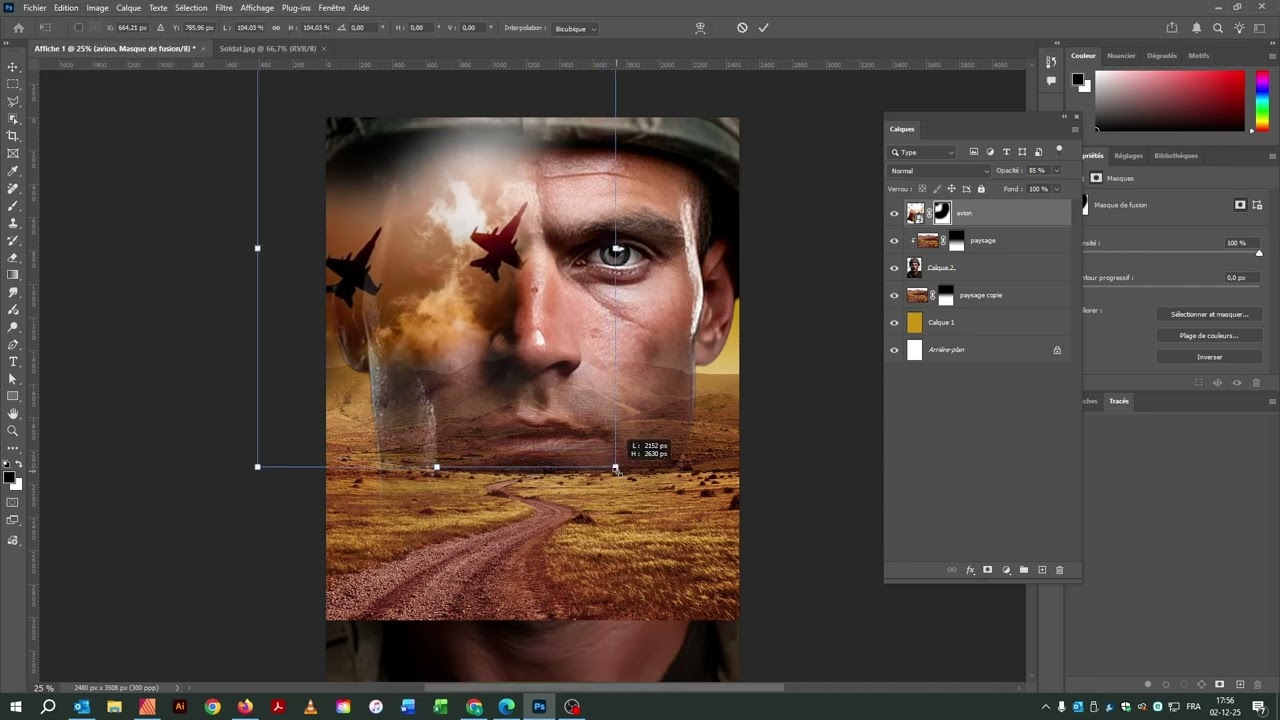
Task: Select the Crop tool
Action: pyautogui.click(x=13, y=136)
